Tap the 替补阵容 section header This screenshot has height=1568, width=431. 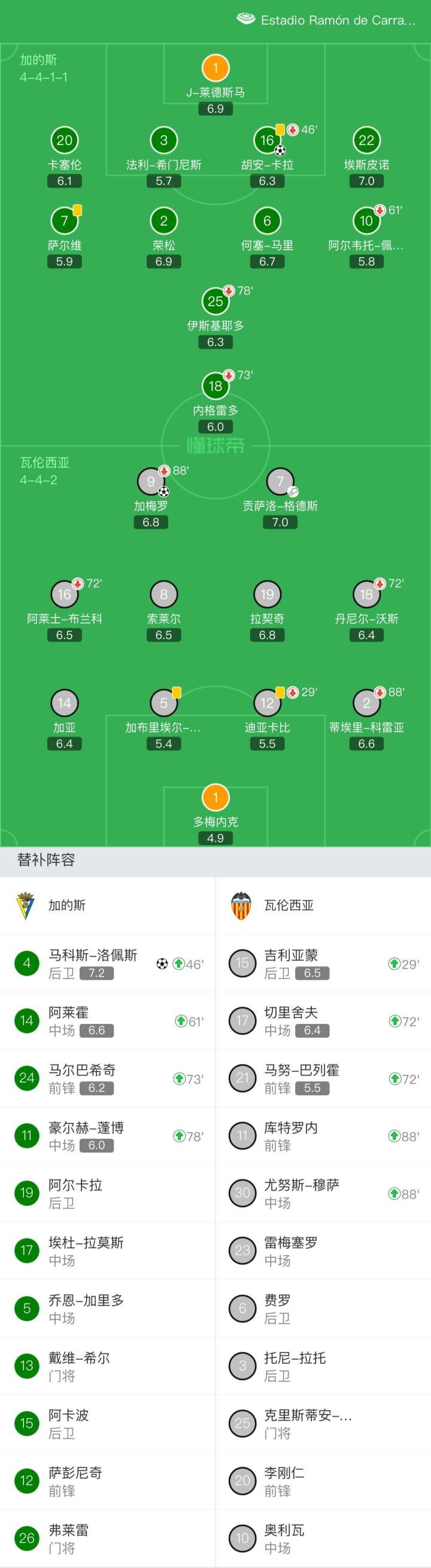coord(46,859)
